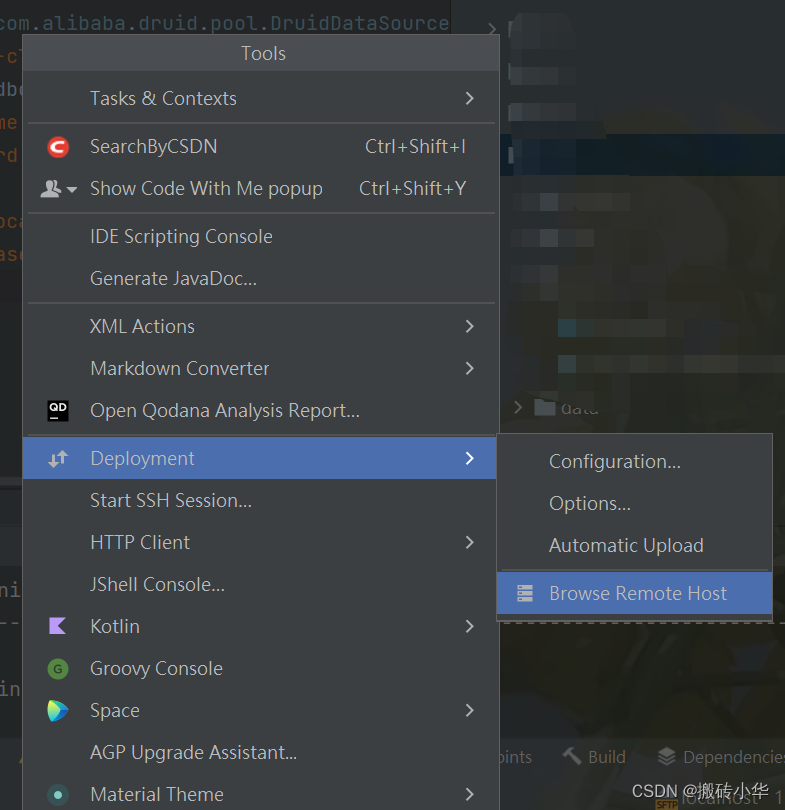785x810 pixels.
Task: Click the folder icon in the remote tree
Action: coord(544,408)
